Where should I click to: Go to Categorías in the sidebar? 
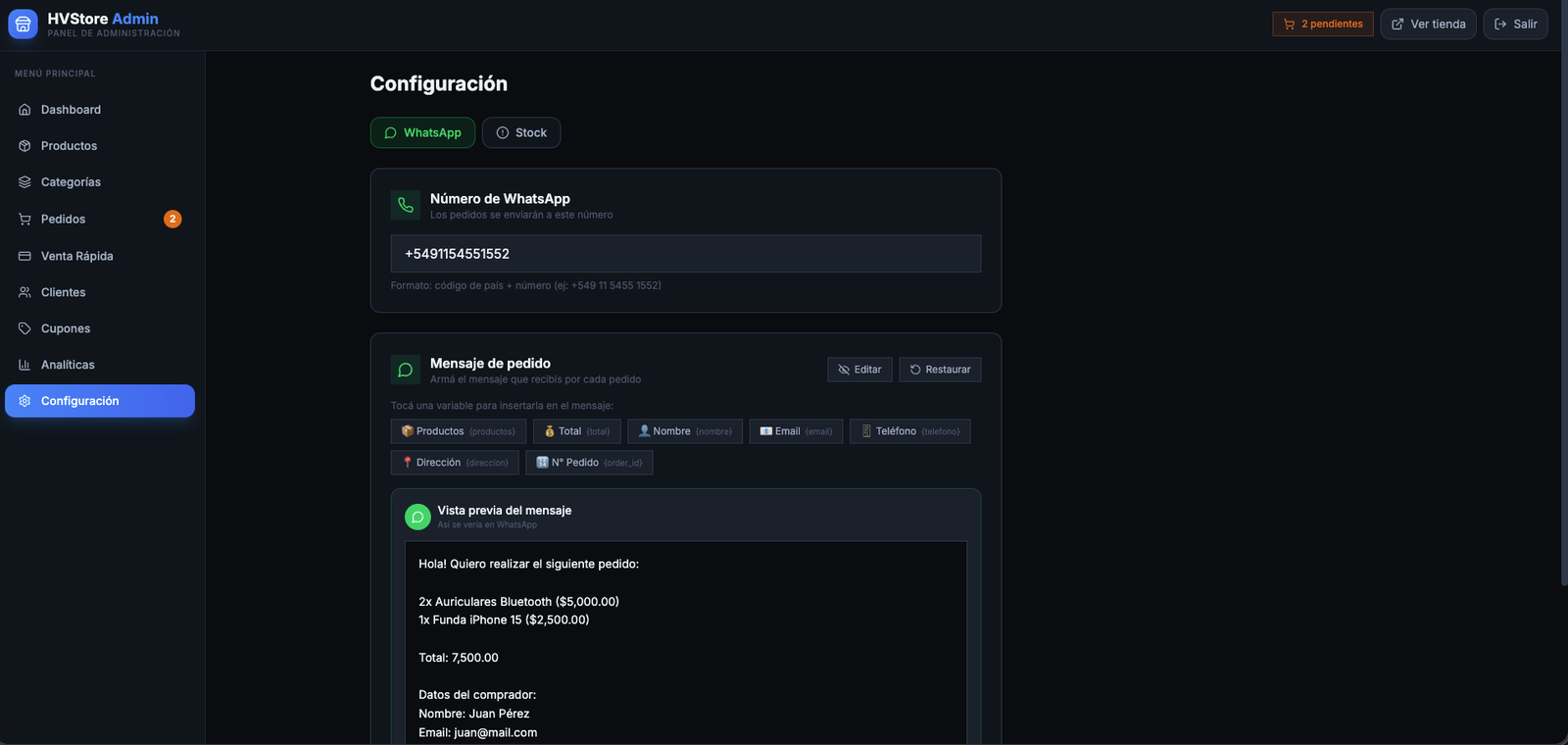pyautogui.click(x=100, y=182)
